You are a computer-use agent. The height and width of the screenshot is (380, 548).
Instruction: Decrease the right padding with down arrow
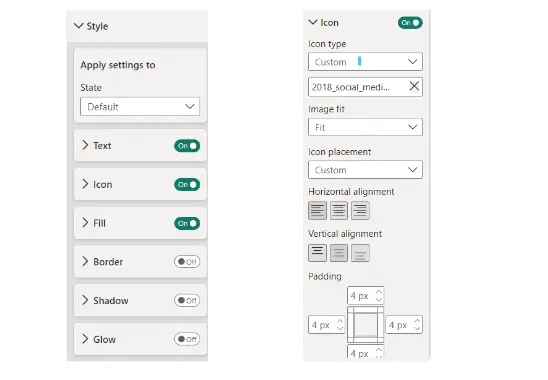click(x=417, y=329)
